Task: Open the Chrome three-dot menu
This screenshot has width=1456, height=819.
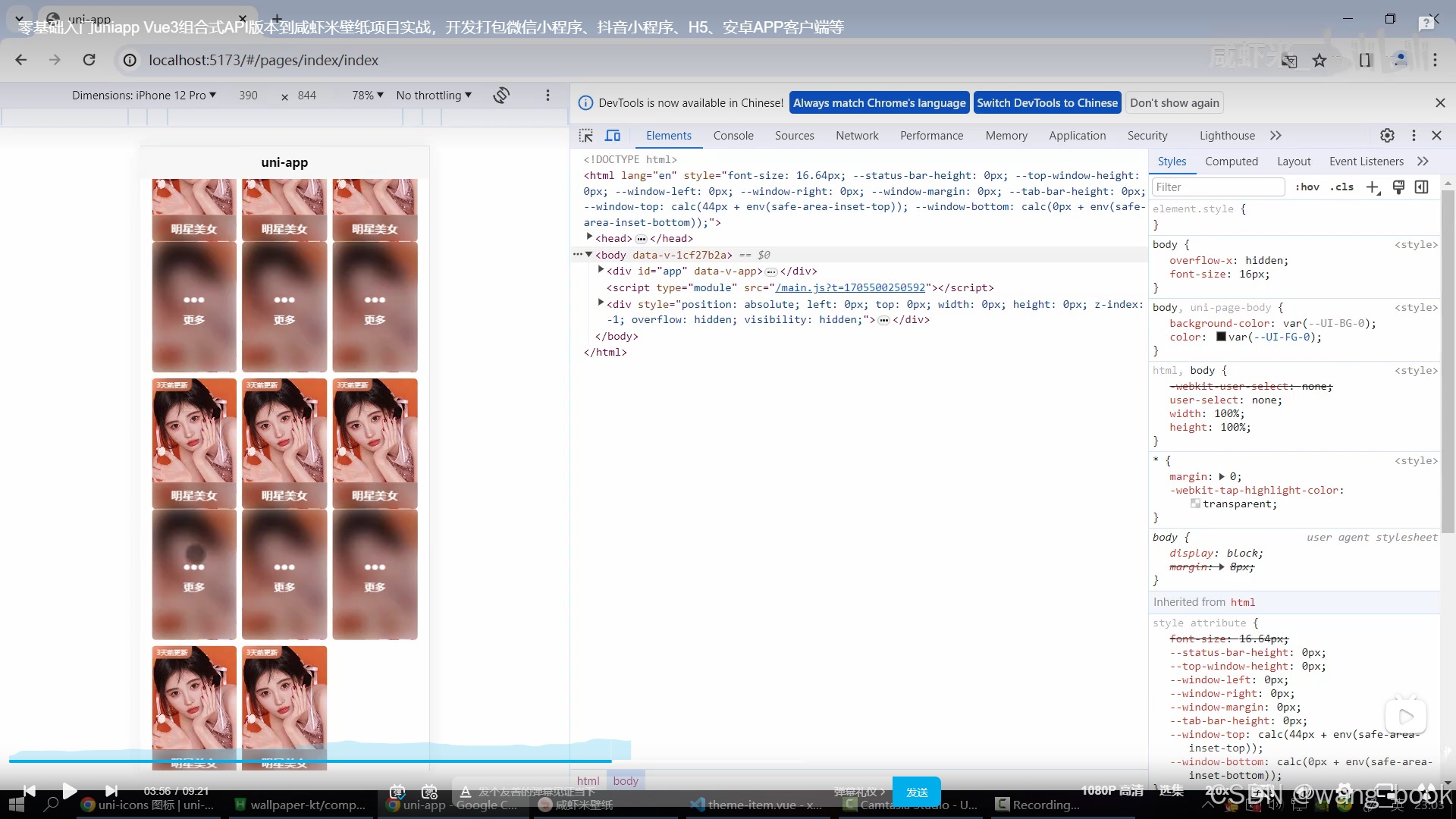Action: [x=1435, y=60]
